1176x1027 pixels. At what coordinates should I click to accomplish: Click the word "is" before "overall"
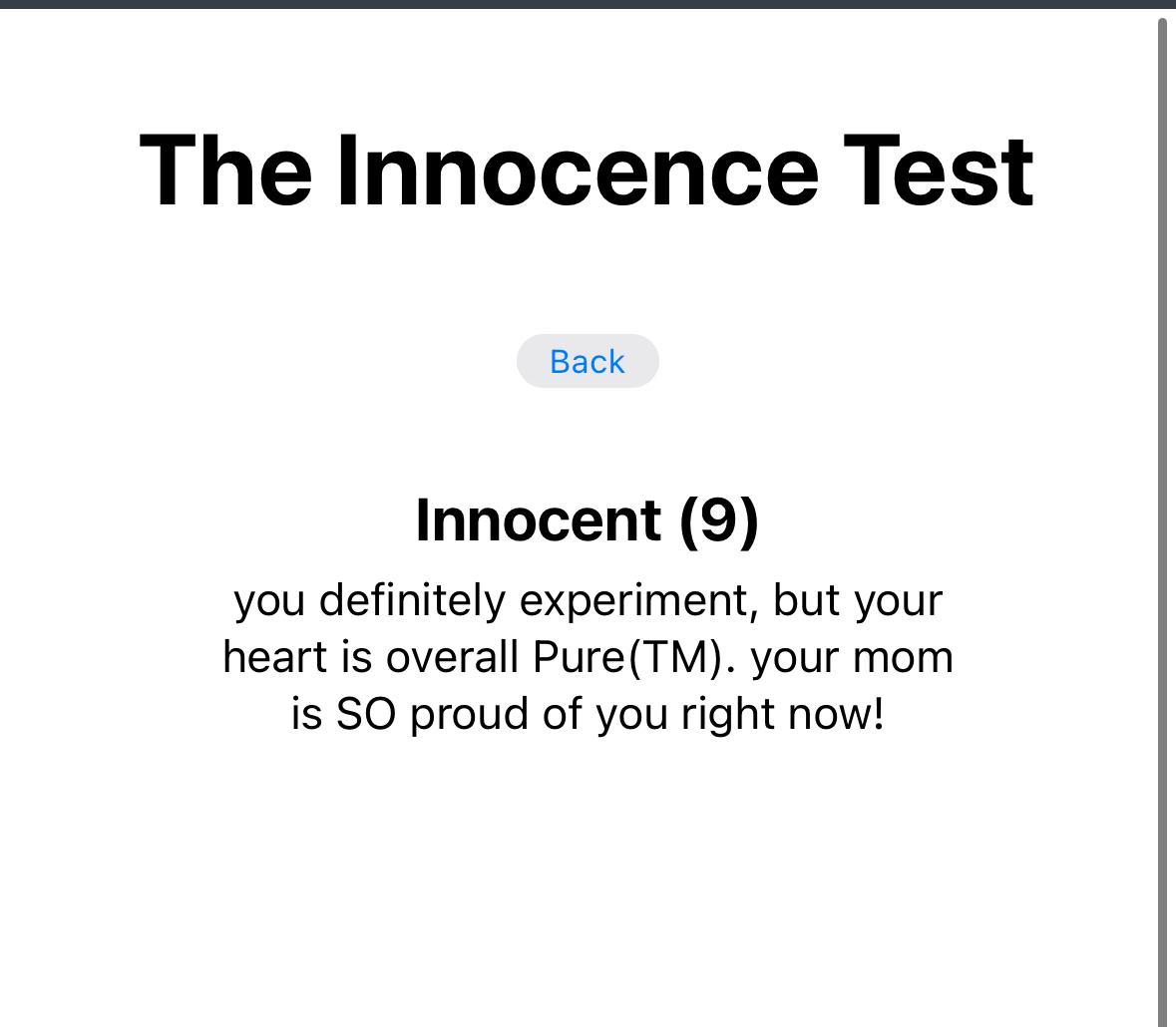point(357,657)
